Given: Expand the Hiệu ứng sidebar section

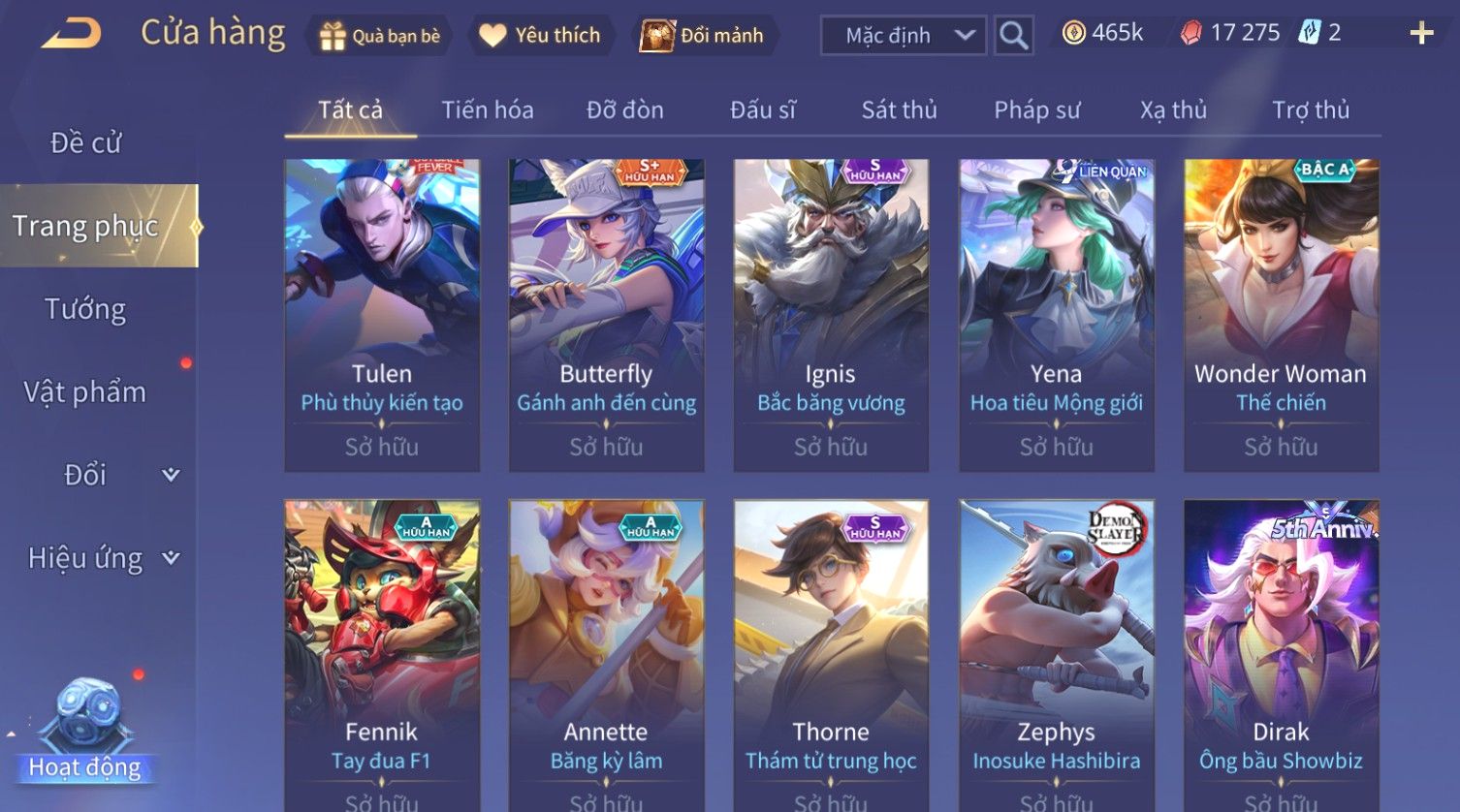Looking at the screenshot, I should [171, 558].
